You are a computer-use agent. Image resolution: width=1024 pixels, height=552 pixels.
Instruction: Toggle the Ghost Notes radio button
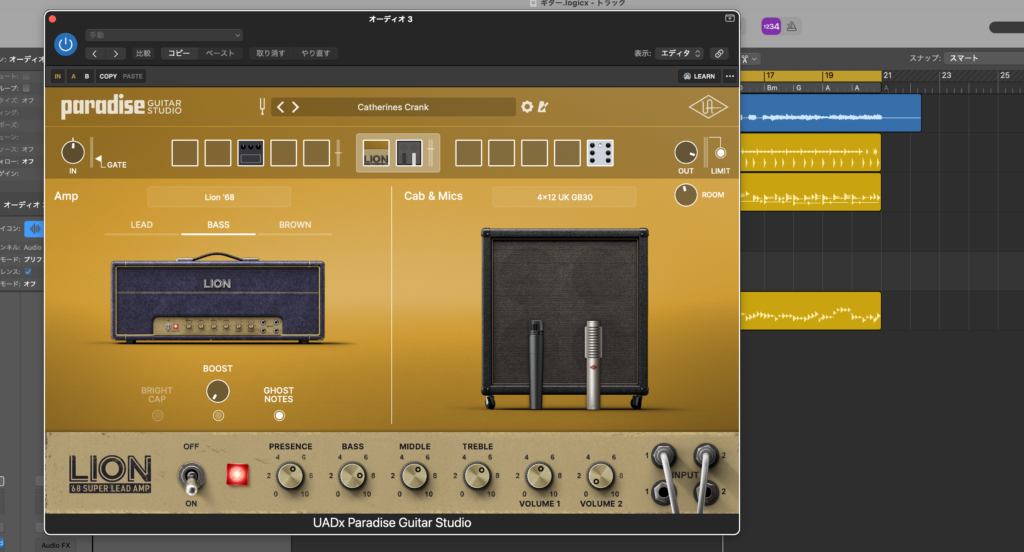click(x=279, y=415)
